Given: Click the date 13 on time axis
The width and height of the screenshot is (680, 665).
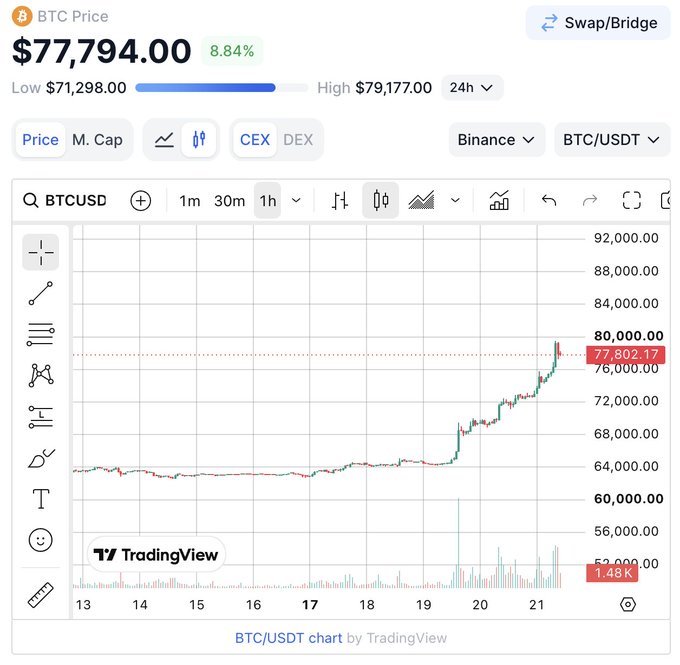Looking at the screenshot, I should coord(83,605).
